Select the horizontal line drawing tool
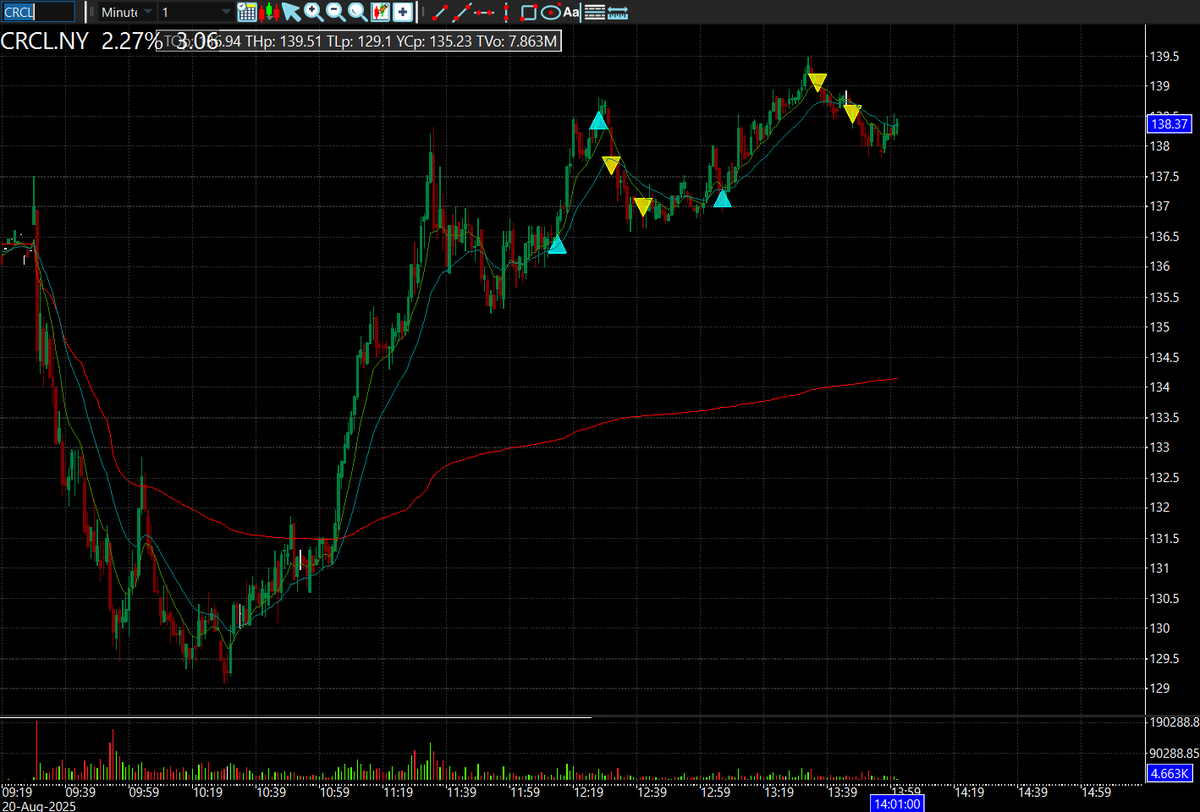The width and height of the screenshot is (1200, 812). [x=484, y=12]
